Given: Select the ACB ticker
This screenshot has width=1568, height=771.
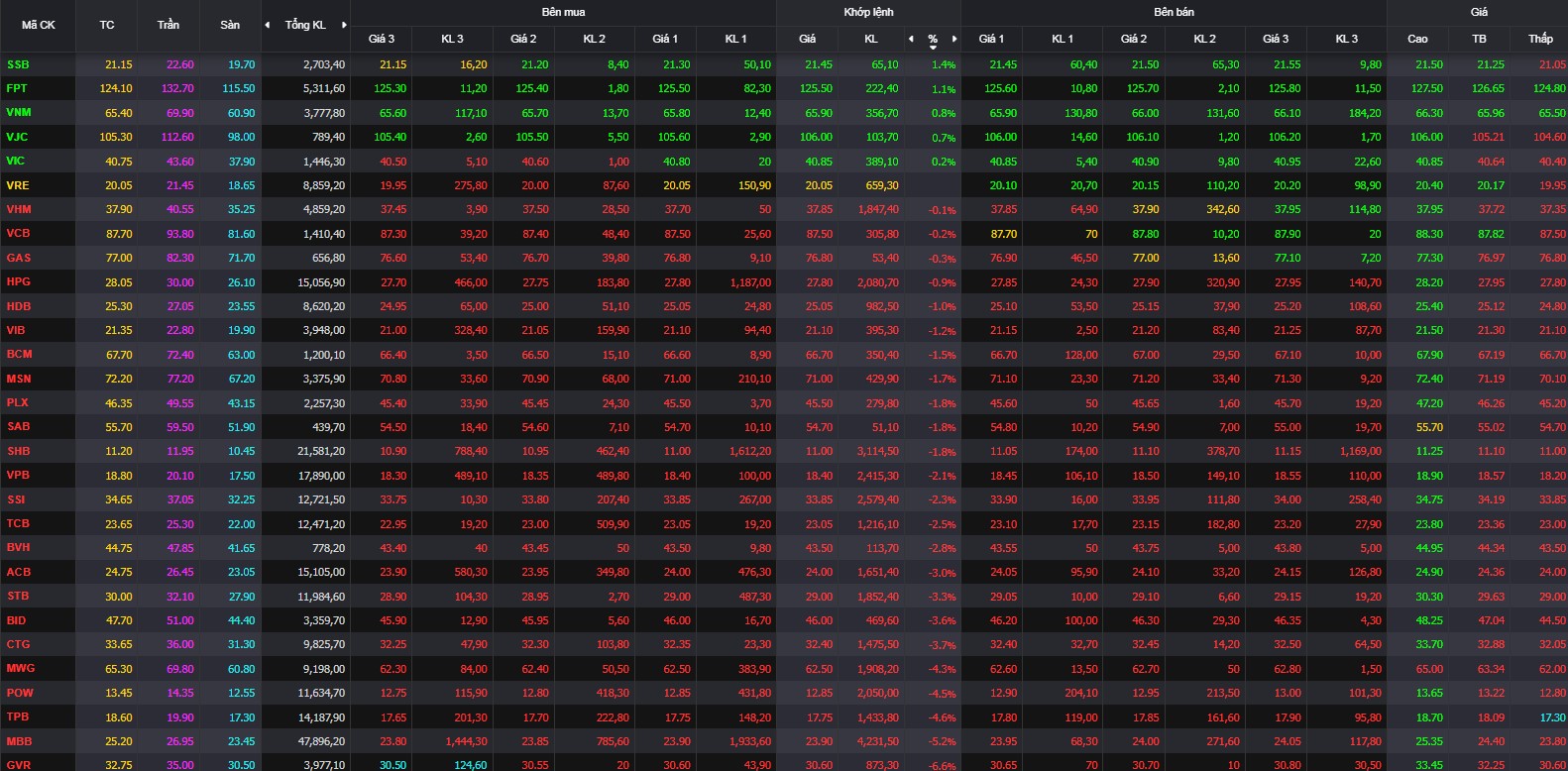Looking at the screenshot, I should point(18,572).
